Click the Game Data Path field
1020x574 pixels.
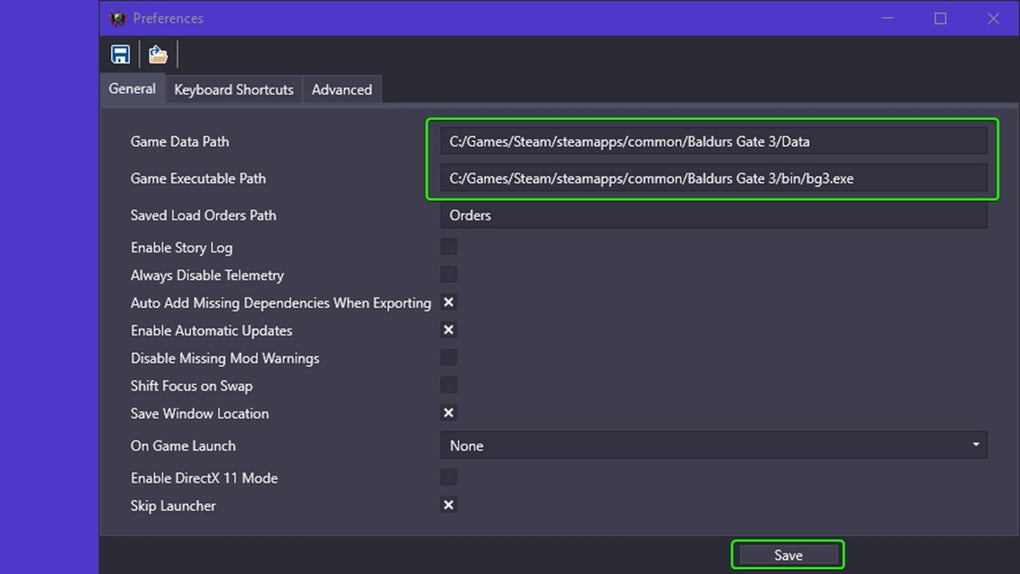[713, 141]
